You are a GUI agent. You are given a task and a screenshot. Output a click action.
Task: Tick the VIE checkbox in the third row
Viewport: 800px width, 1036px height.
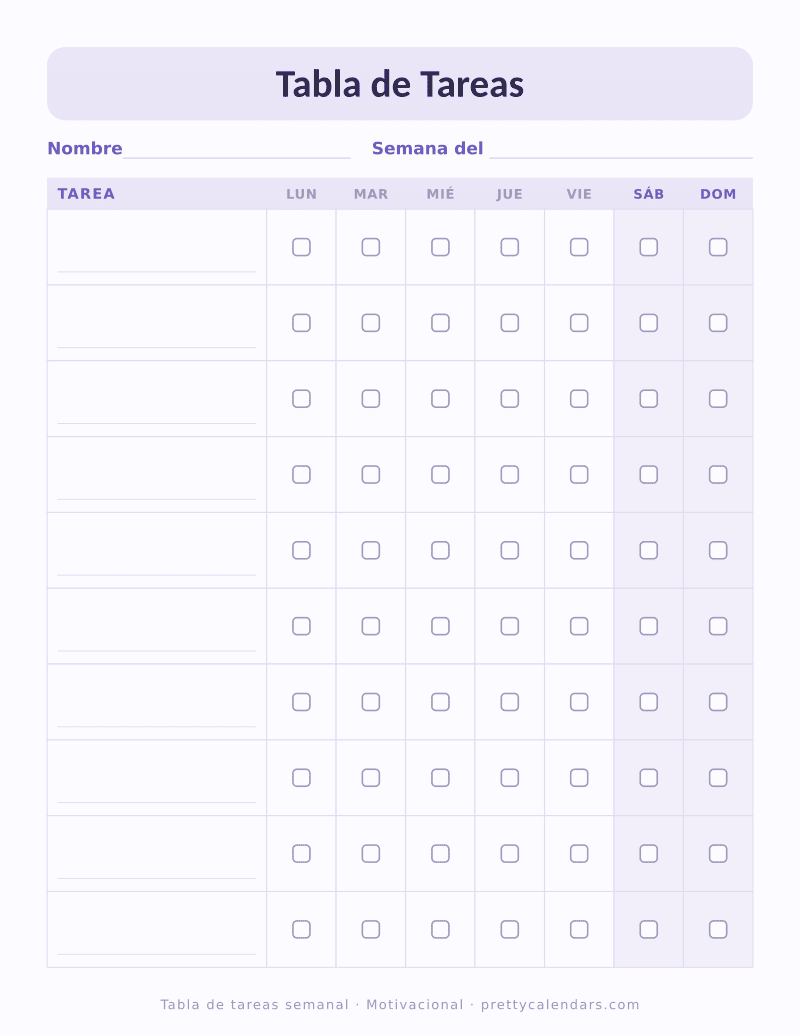coord(579,399)
